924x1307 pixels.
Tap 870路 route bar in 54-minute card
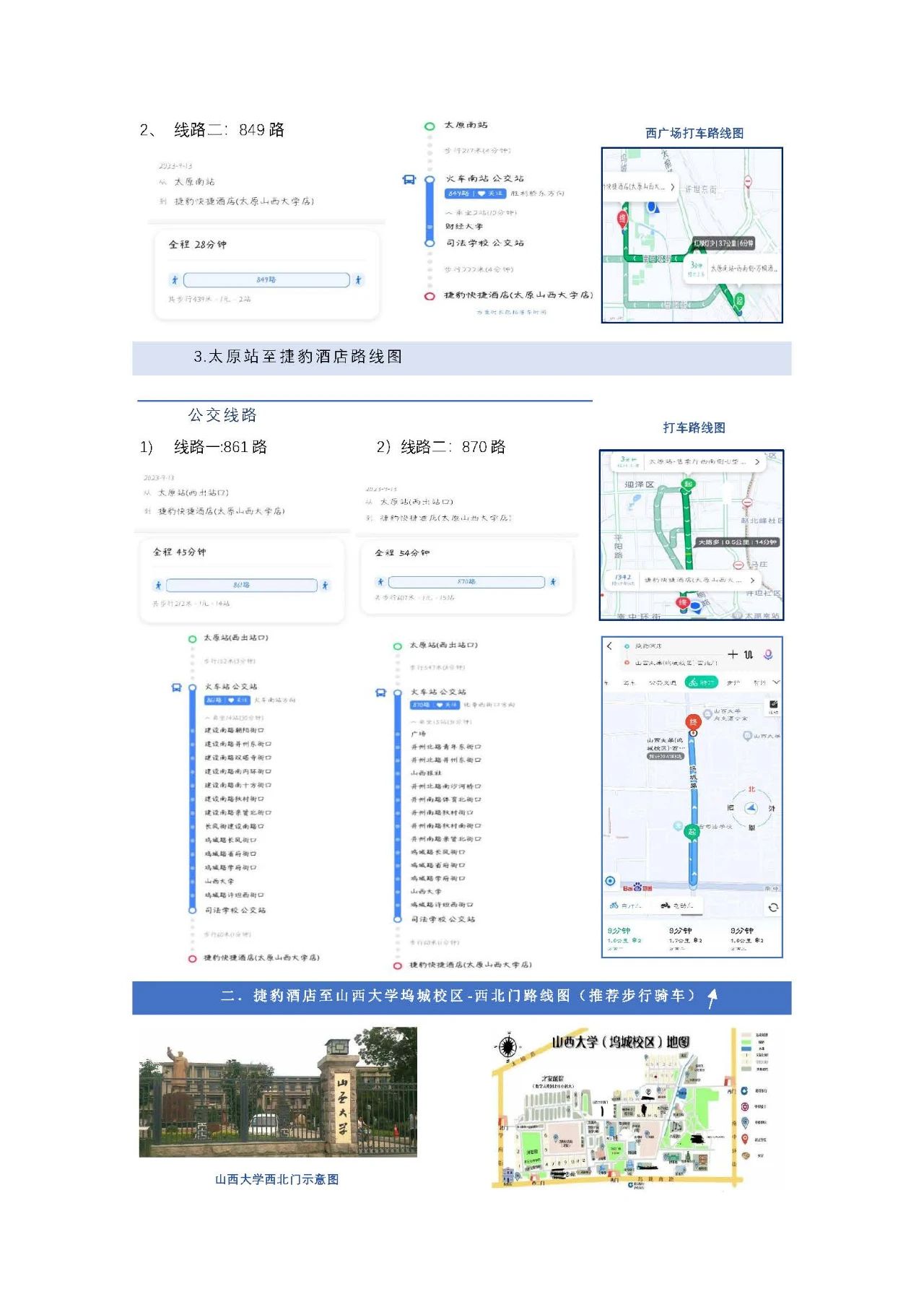click(466, 582)
